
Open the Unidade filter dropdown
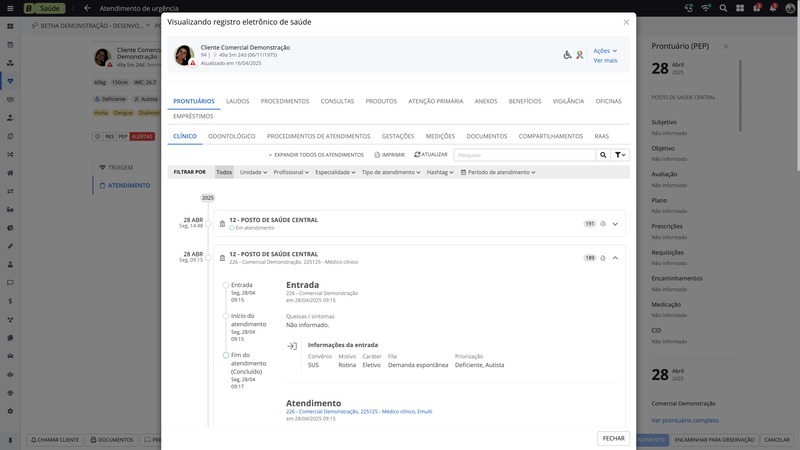(254, 172)
